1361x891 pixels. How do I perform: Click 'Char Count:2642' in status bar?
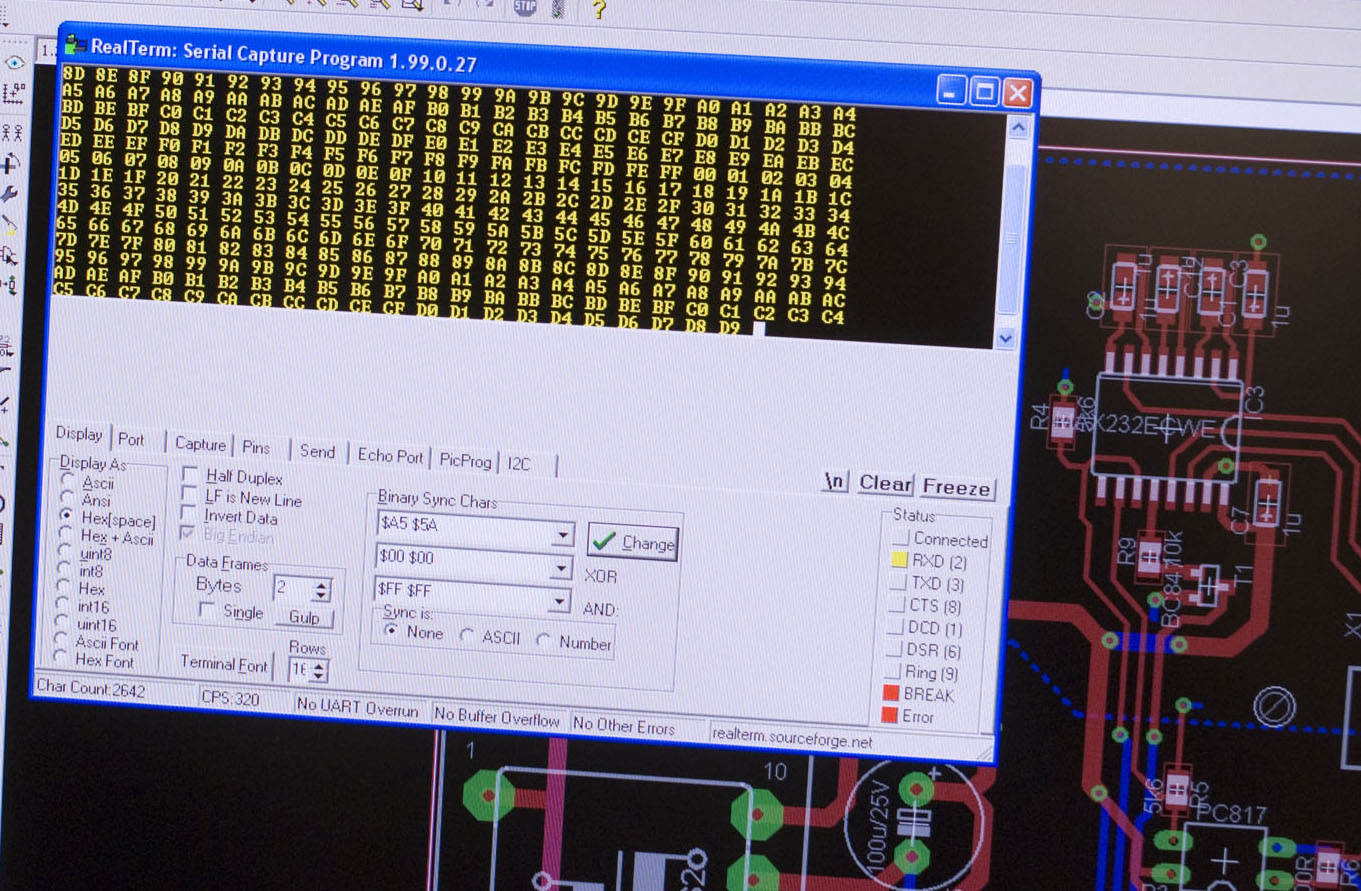[x=90, y=688]
